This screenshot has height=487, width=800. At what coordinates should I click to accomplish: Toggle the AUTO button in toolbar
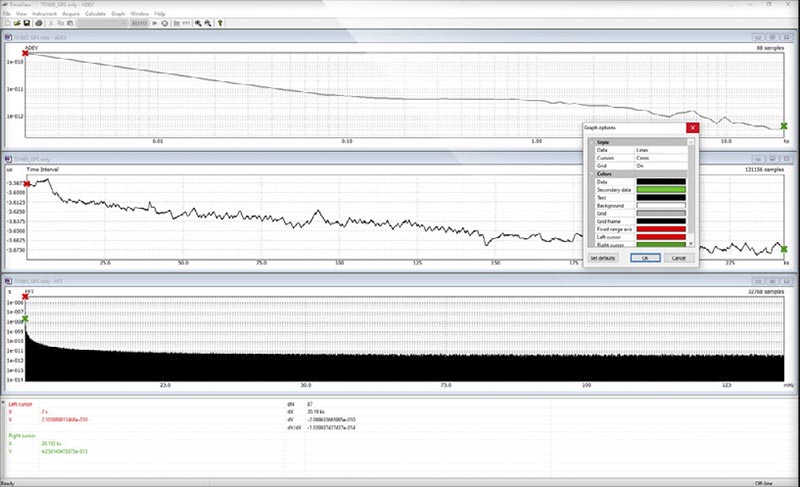pos(139,23)
